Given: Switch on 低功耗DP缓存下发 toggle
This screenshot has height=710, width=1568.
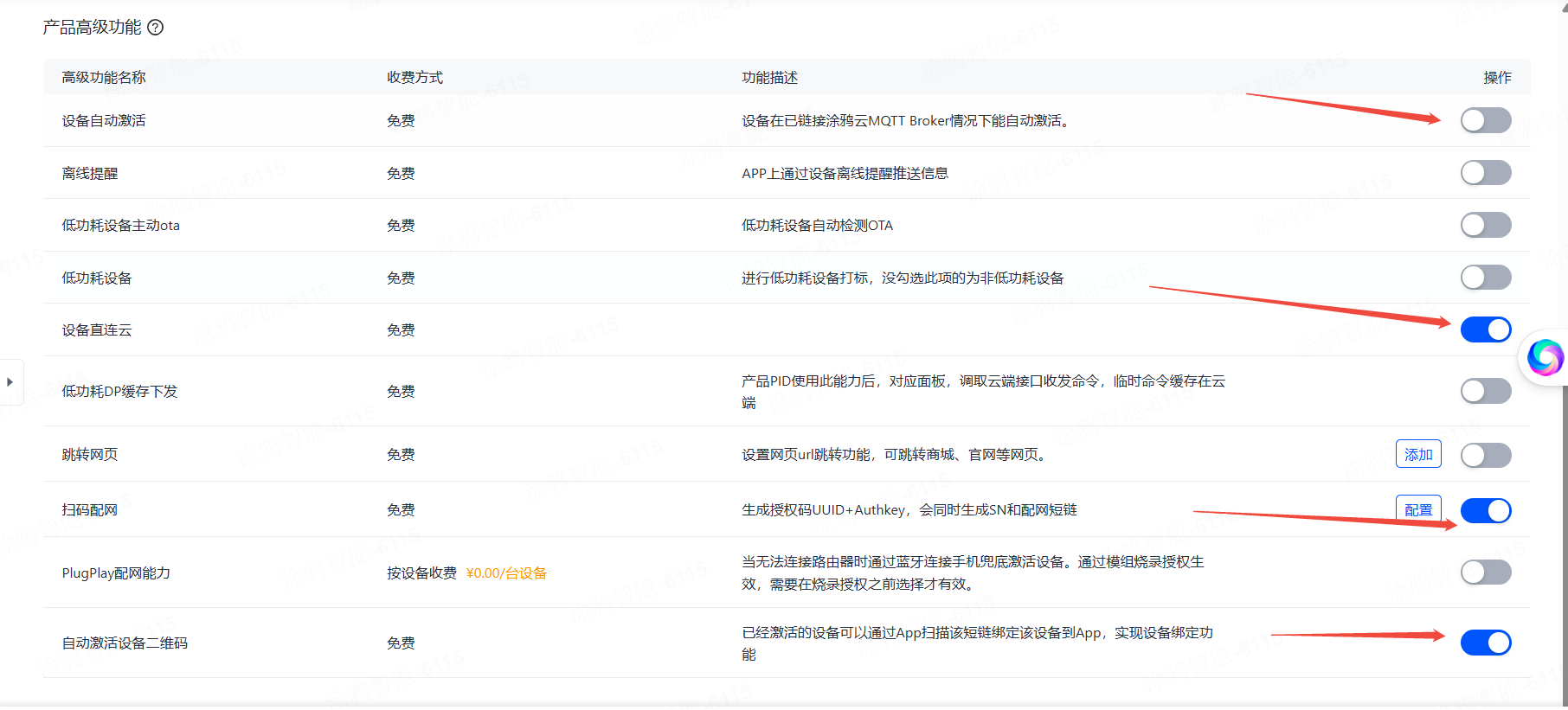Looking at the screenshot, I should (1485, 391).
